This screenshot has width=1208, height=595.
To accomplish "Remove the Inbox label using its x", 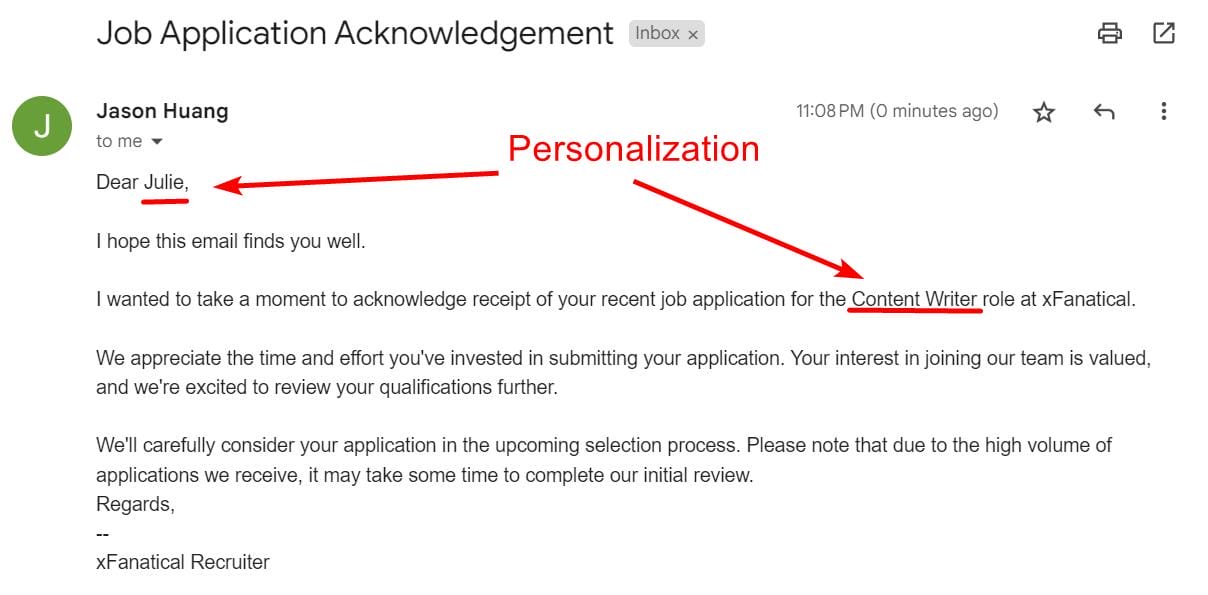I will (x=693, y=34).
